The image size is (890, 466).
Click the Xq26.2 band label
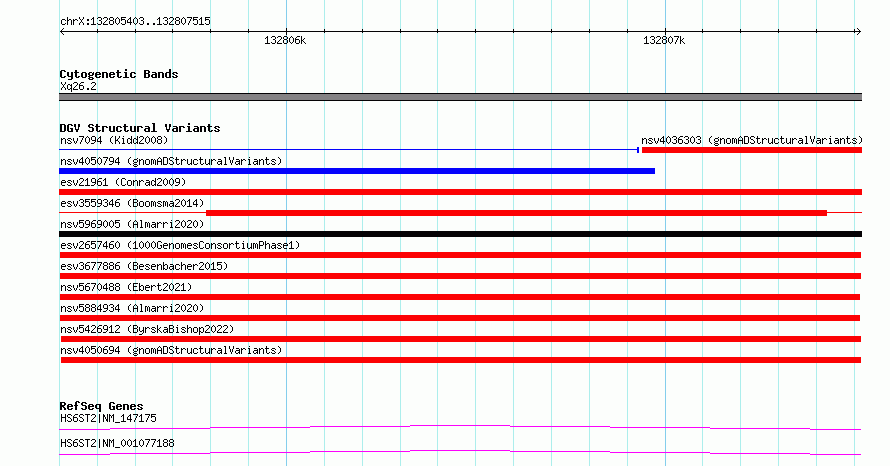78,86
